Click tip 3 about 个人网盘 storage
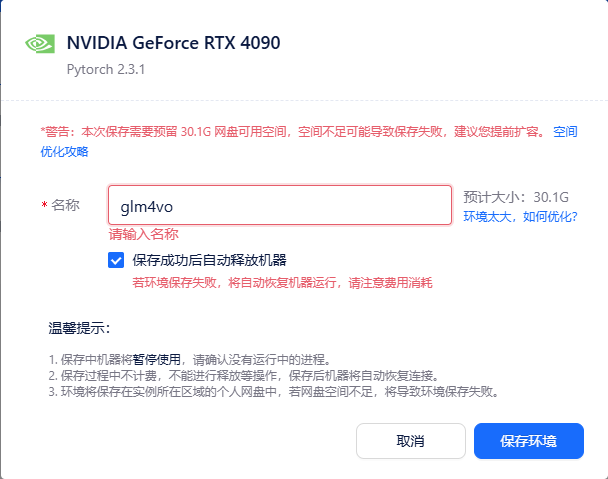Screen dimensions: 608x479 [x=273, y=392]
